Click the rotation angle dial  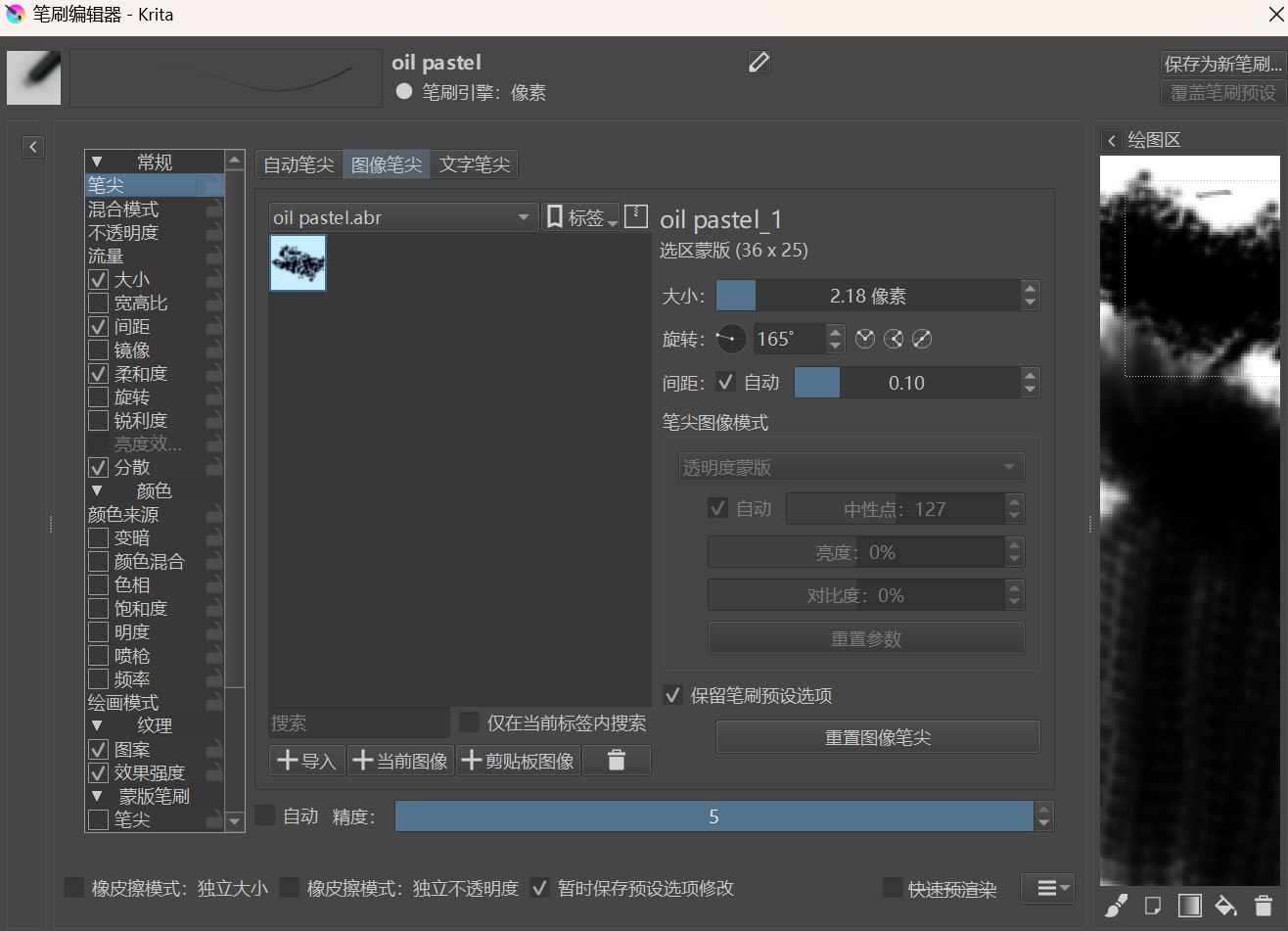pos(731,340)
